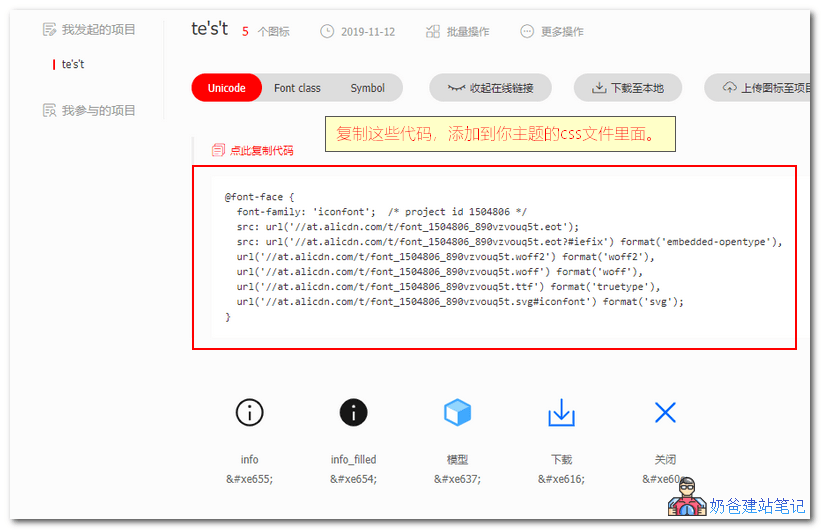
Task: Click the te's't project title heading
Action: click(x=209, y=28)
